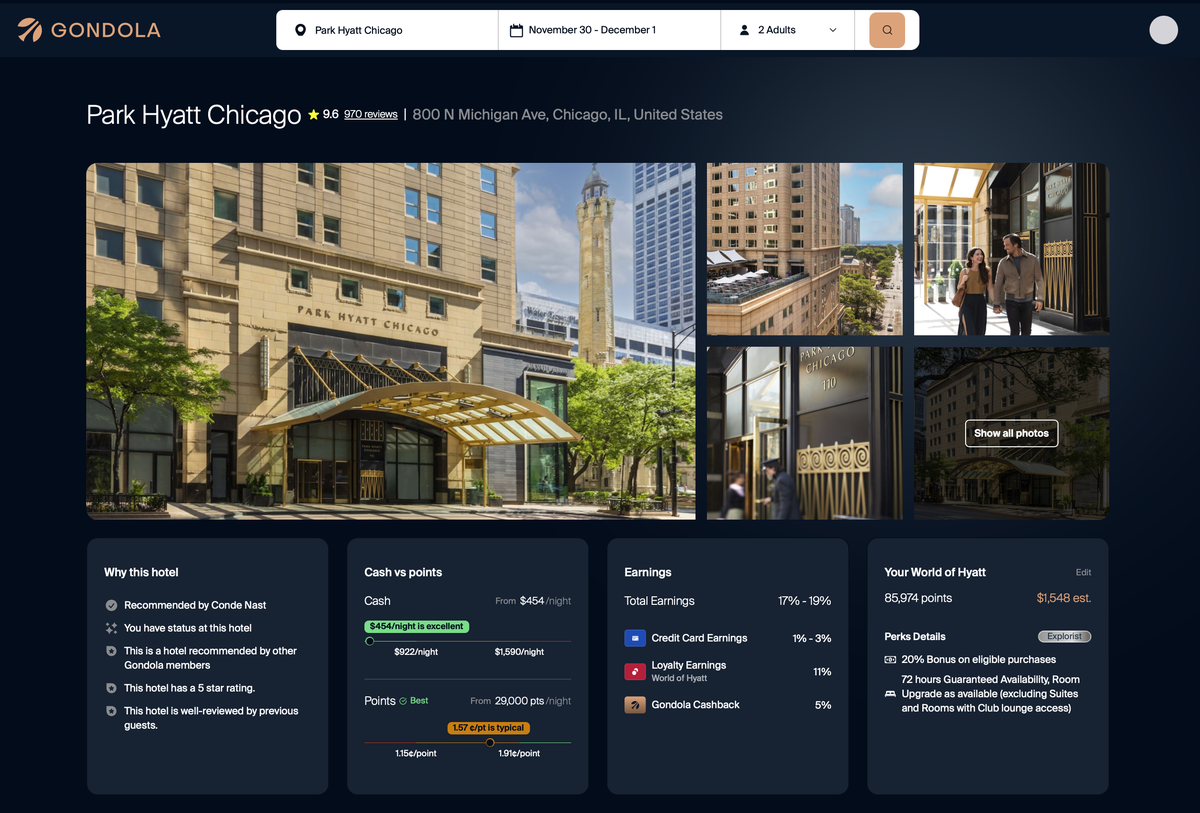Edit the World of Hyatt details
This screenshot has height=813, width=1200.
(x=1083, y=573)
